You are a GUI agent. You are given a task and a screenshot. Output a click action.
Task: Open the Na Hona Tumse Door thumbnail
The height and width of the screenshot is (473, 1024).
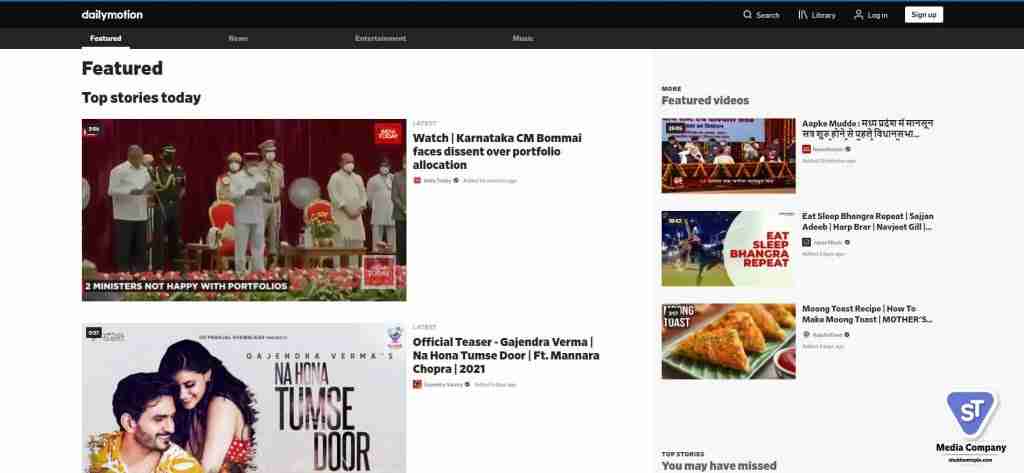tap(244, 398)
